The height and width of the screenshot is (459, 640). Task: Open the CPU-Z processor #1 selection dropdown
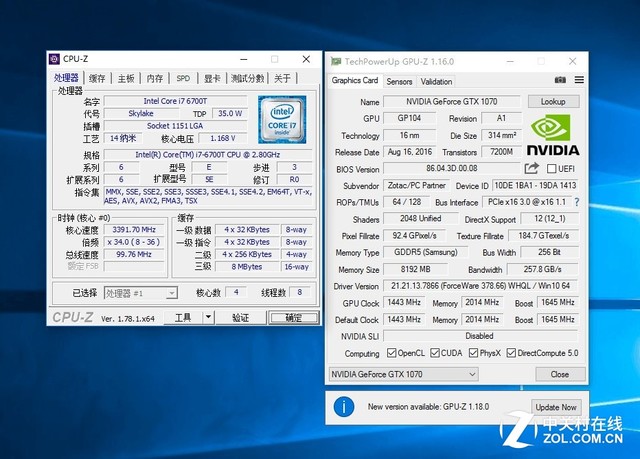point(141,293)
